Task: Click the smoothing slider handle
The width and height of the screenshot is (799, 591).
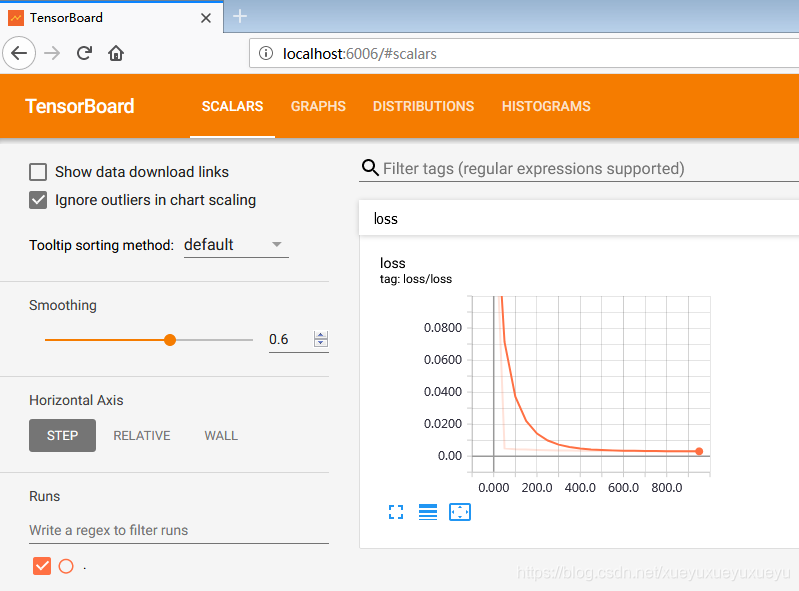Action: point(170,340)
